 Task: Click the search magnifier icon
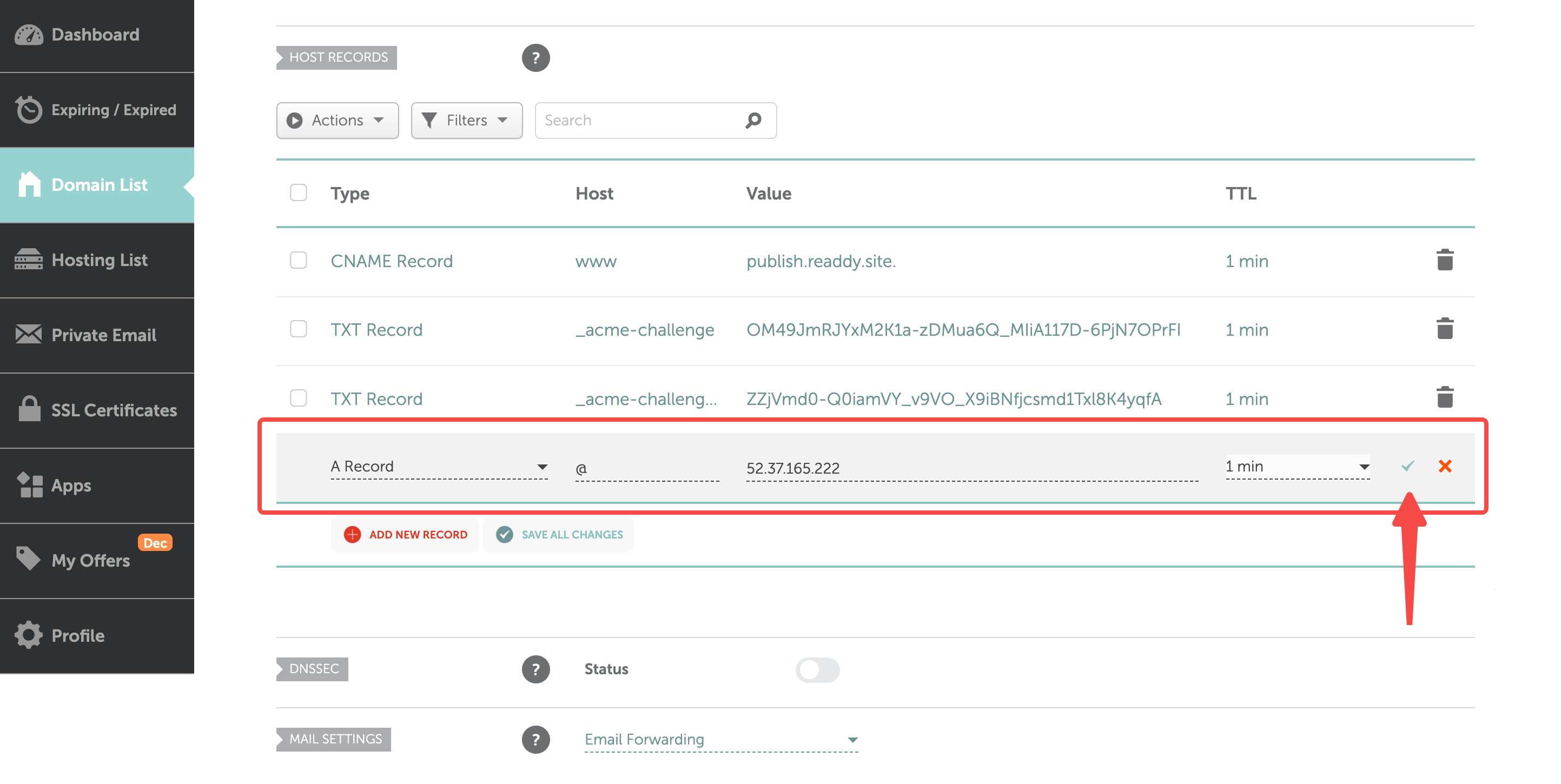point(753,120)
